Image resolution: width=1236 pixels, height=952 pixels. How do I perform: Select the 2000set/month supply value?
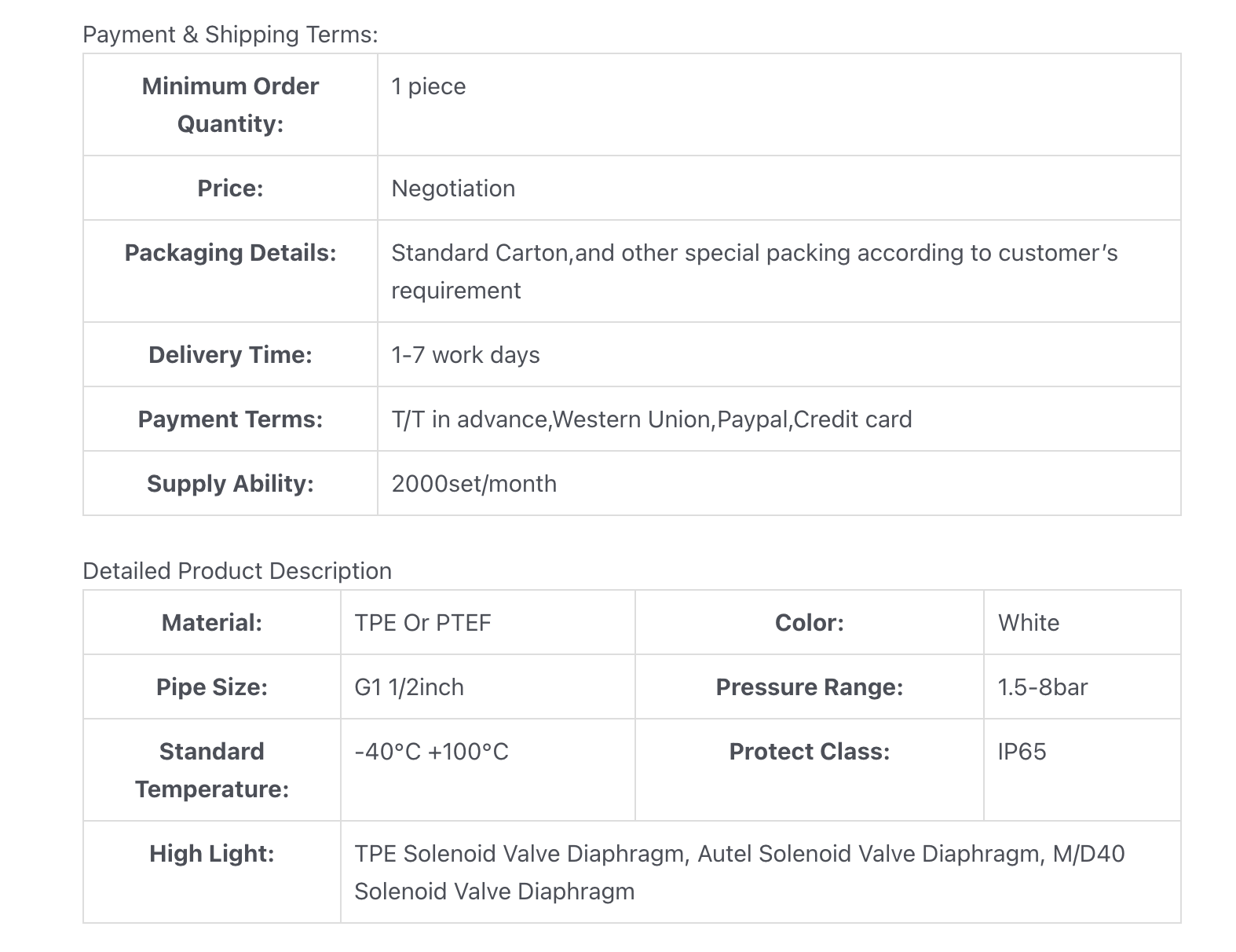coord(474,484)
